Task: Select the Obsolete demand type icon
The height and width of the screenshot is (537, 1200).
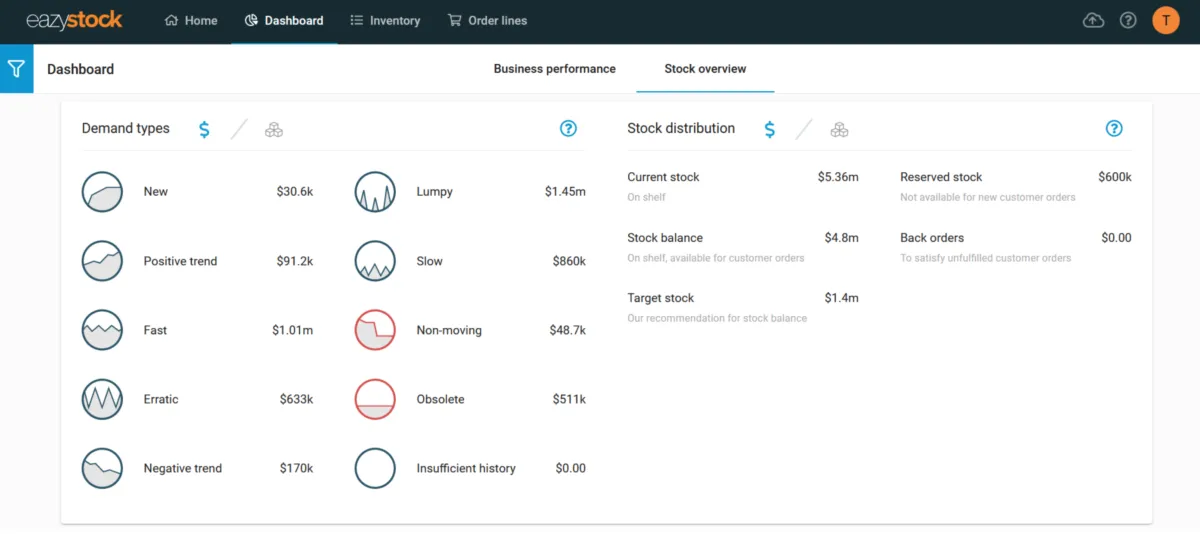Action: pyautogui.click(x=375, y=399)
